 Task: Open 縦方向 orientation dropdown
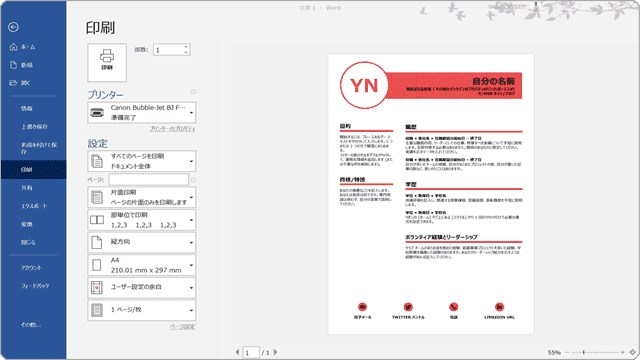(142, 242)
